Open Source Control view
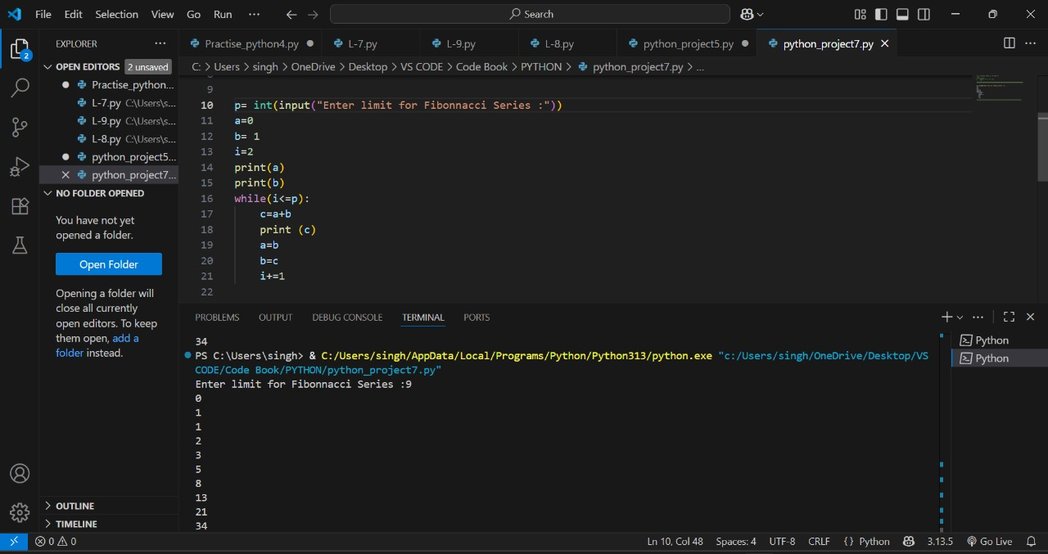 [x=20, y=127]
